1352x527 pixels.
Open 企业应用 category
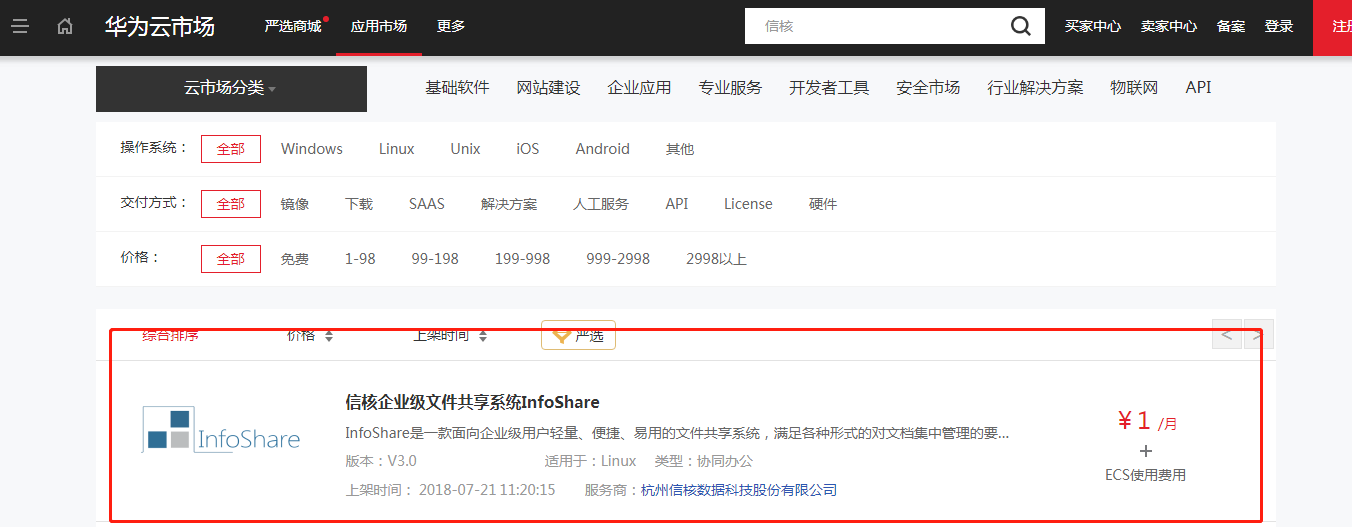[x=639, y=88]
